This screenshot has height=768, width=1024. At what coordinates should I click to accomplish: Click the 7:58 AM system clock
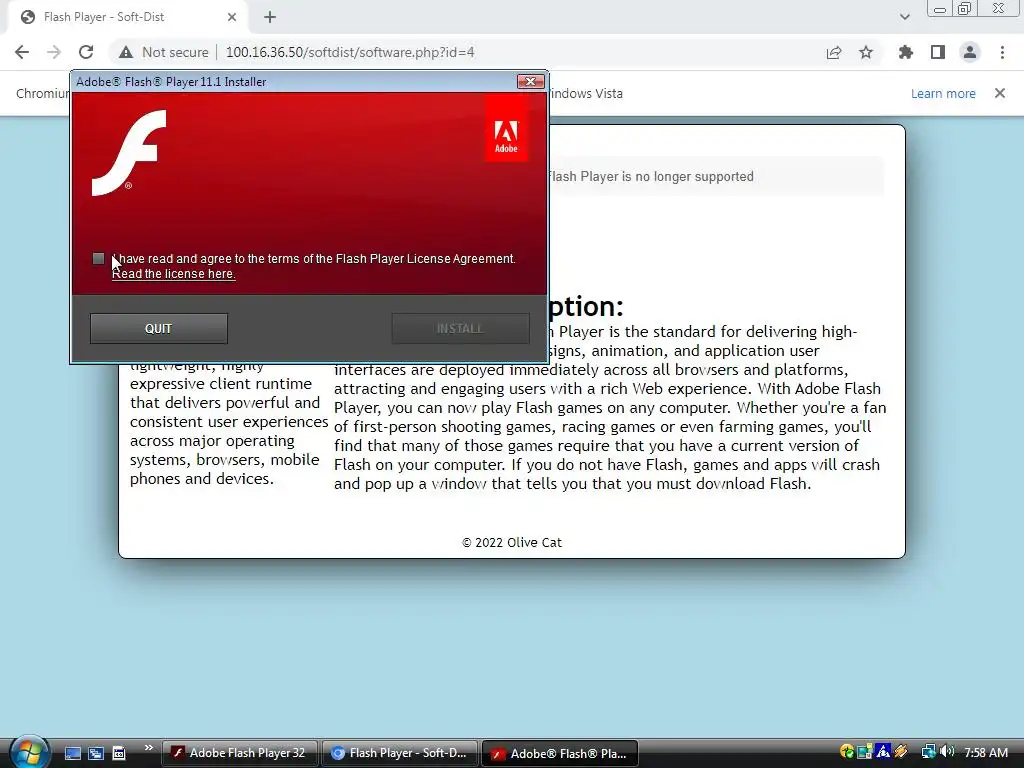(x=986, y=752)
